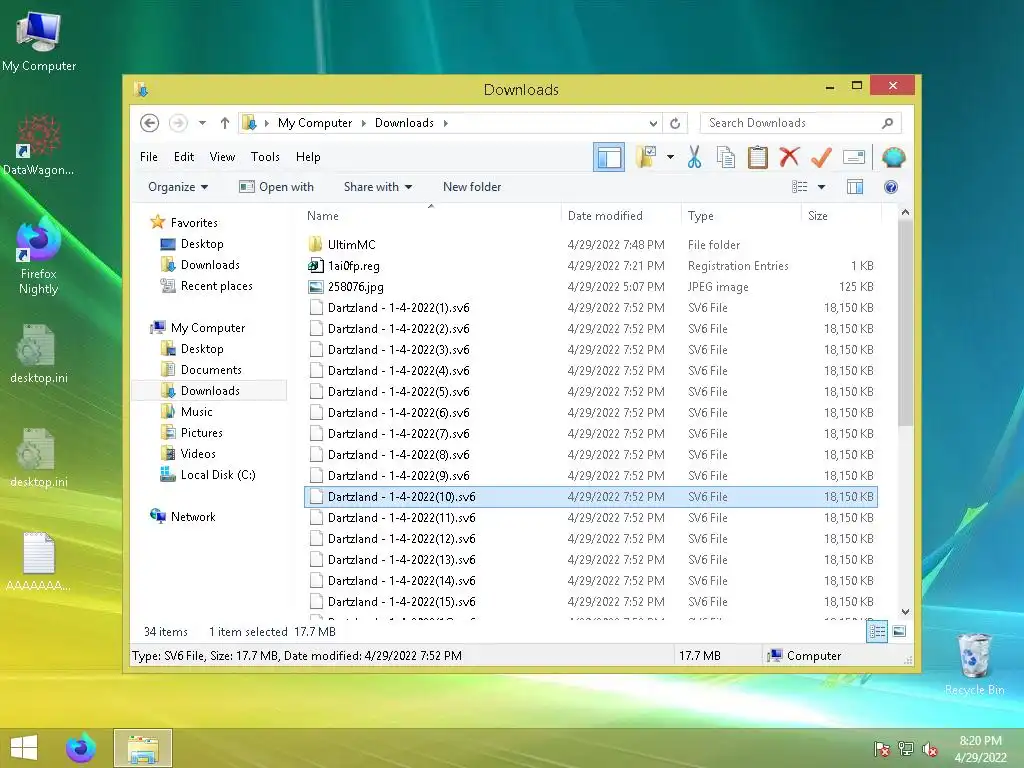The height and width of the screenshot is (768, 1024).
Task: Select Recent places in Favorites
Action: (216, 285)
